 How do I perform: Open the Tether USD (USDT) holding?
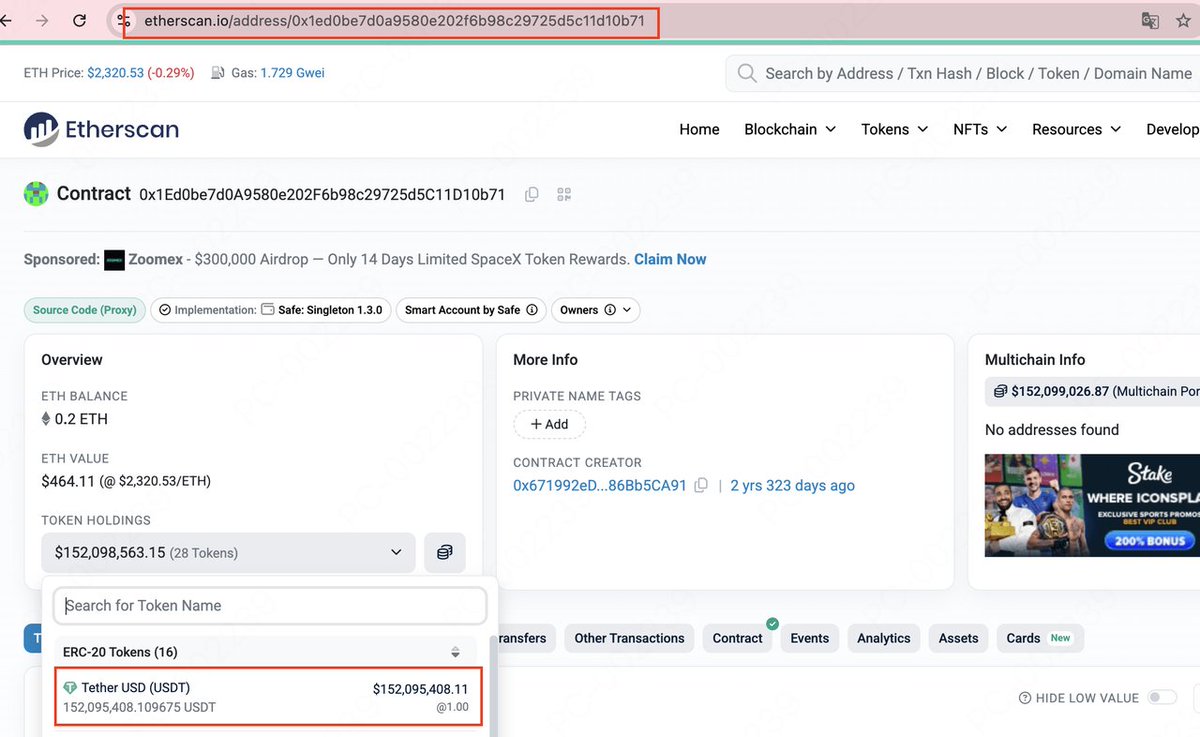[268, 697]
